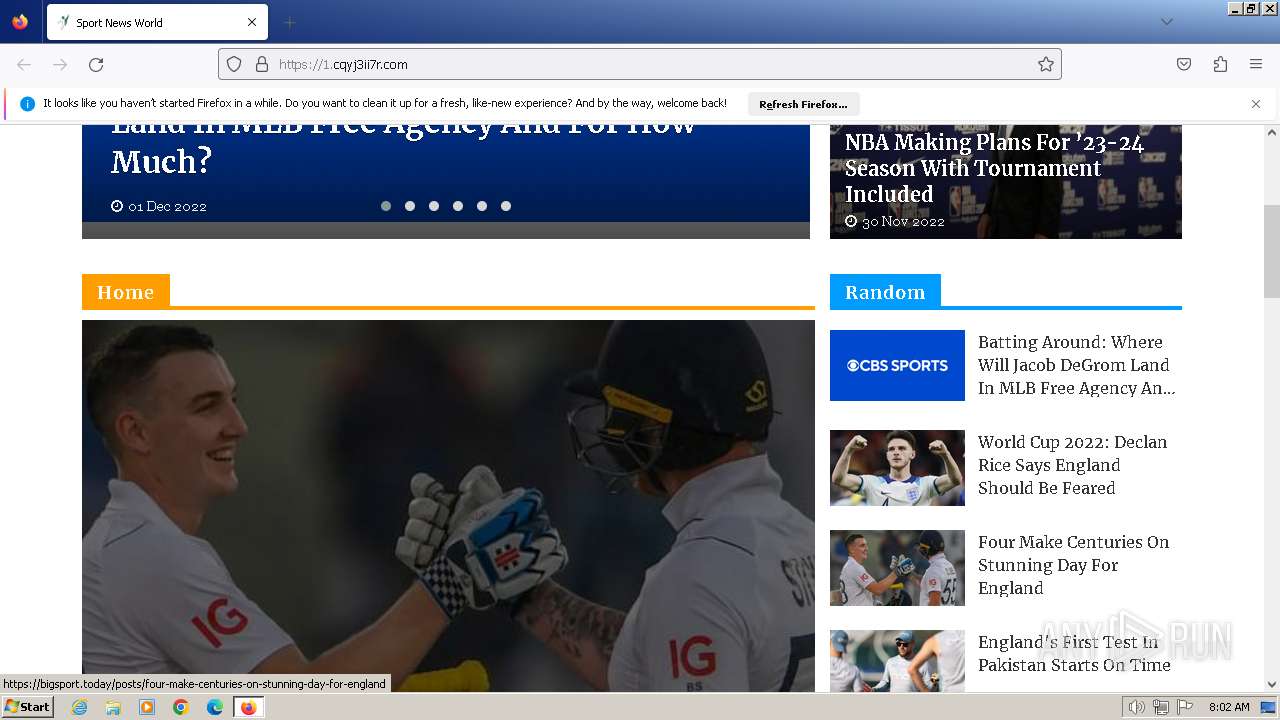The height and width of the screenshot is (720, 1280).
Task: Open England's First Test In Pakistan article
Action: (1074, 654)
